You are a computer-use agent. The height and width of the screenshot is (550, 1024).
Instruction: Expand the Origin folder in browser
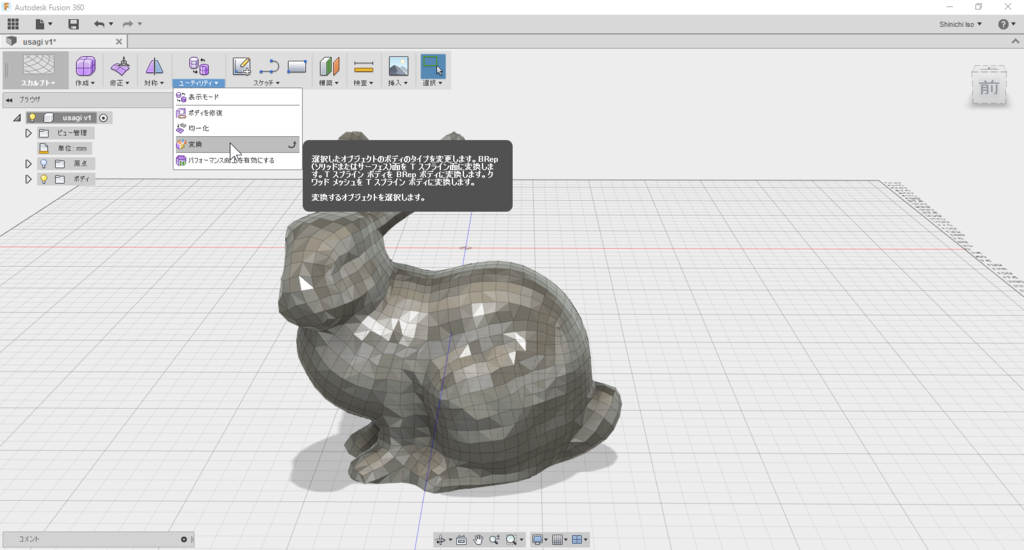point(28,163)
